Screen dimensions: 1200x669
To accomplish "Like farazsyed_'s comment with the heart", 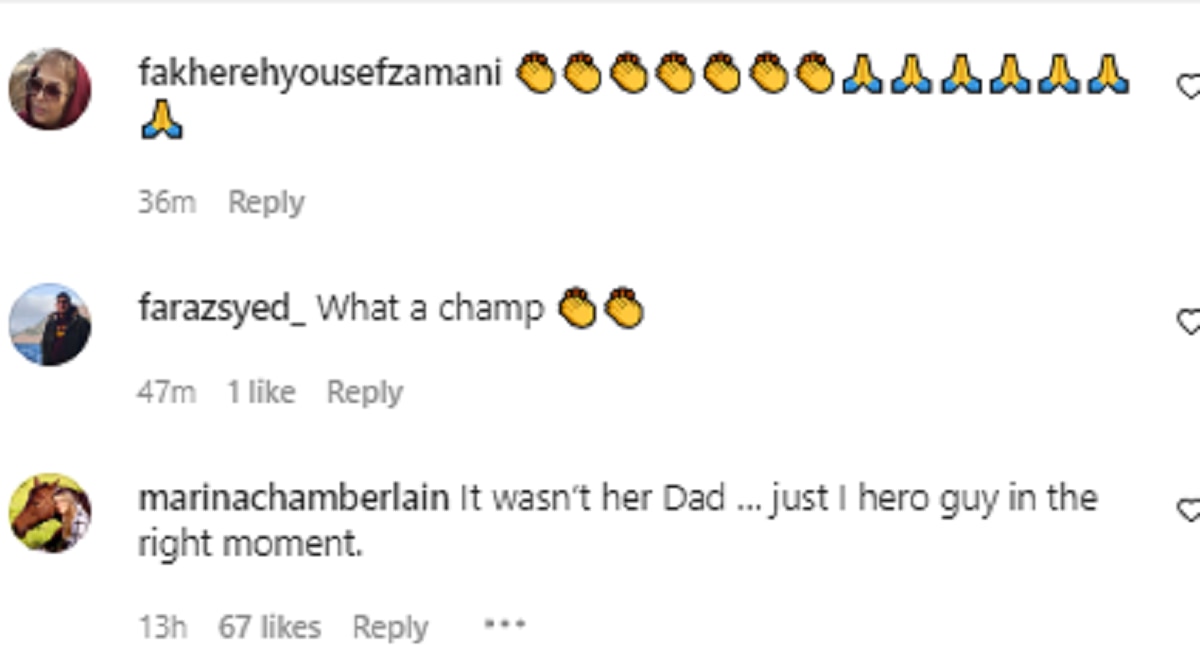I will 1190,322.
